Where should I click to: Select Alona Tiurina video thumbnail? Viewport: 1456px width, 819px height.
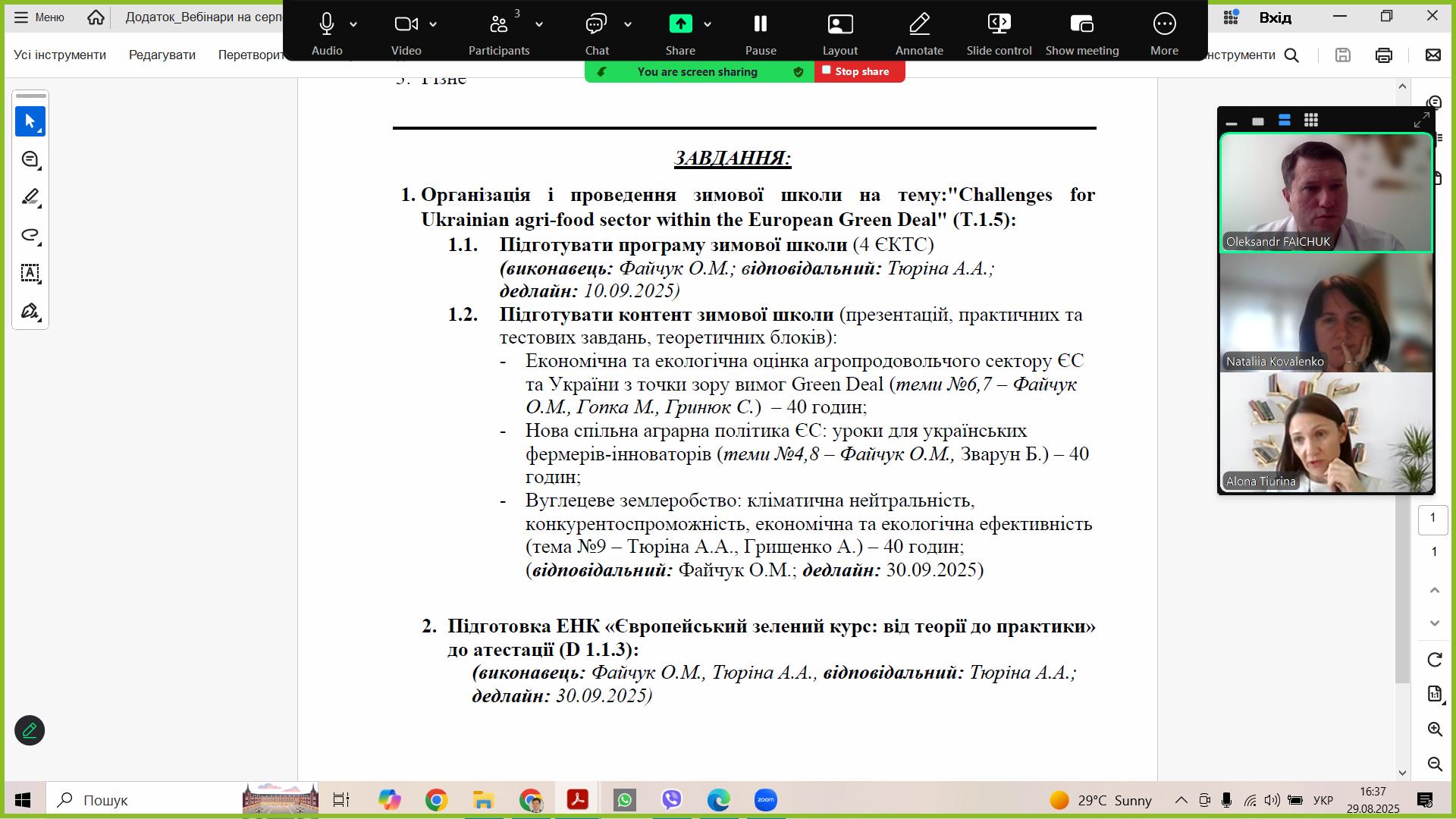(x=1326, y=432)
